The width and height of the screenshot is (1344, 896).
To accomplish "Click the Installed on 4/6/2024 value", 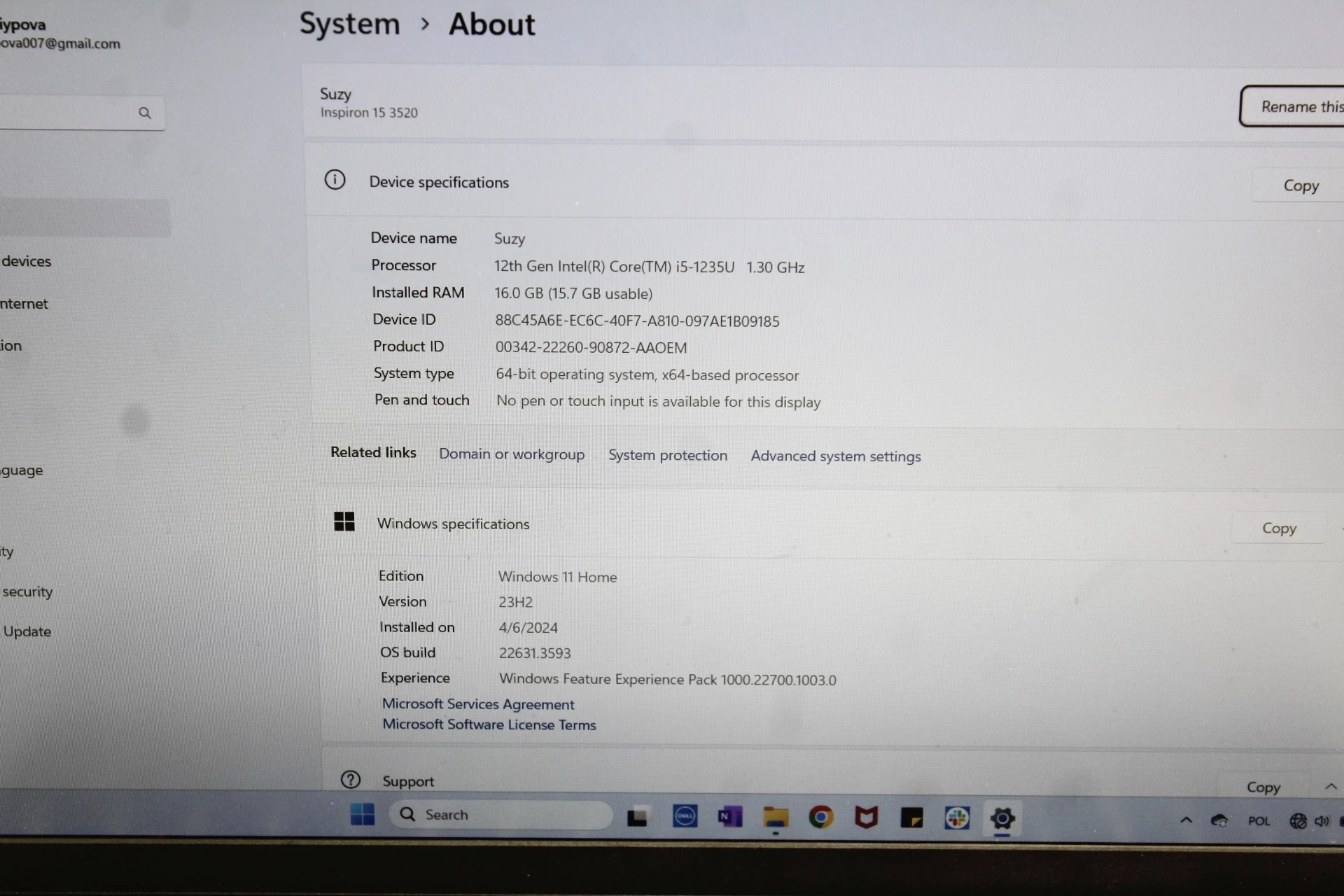I will (528, 628).
